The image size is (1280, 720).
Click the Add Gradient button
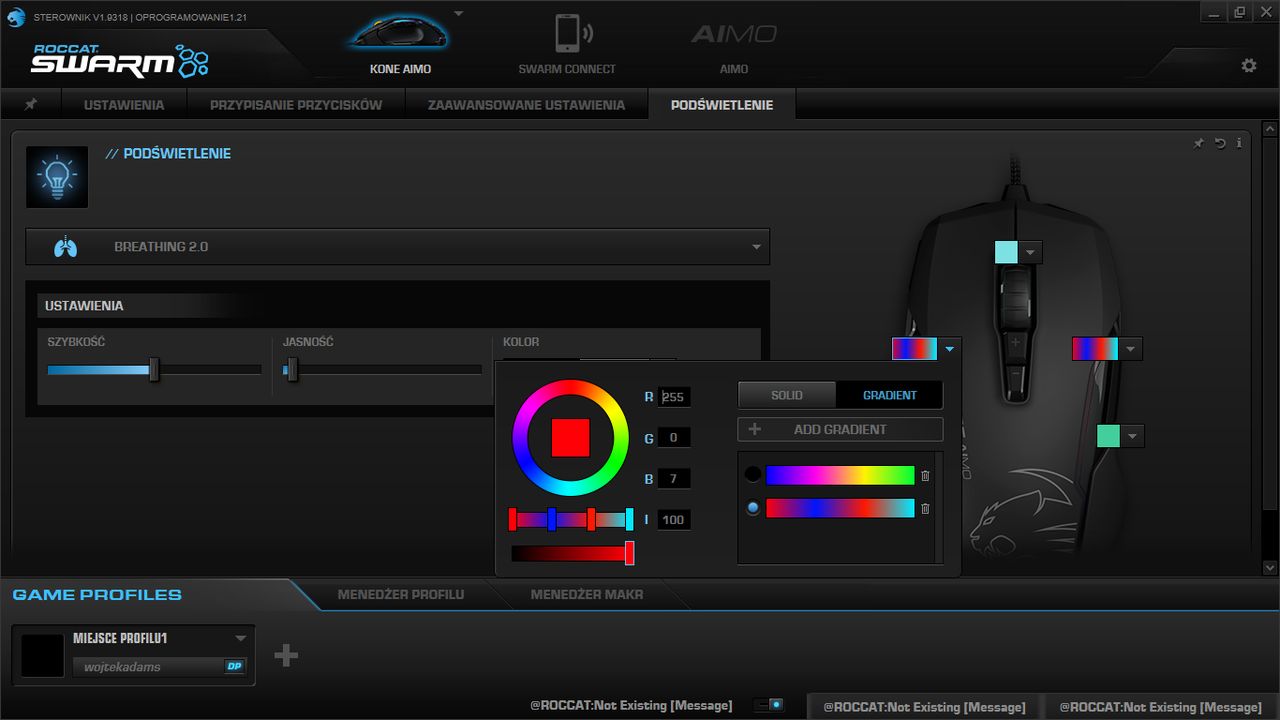pos(840,429)
